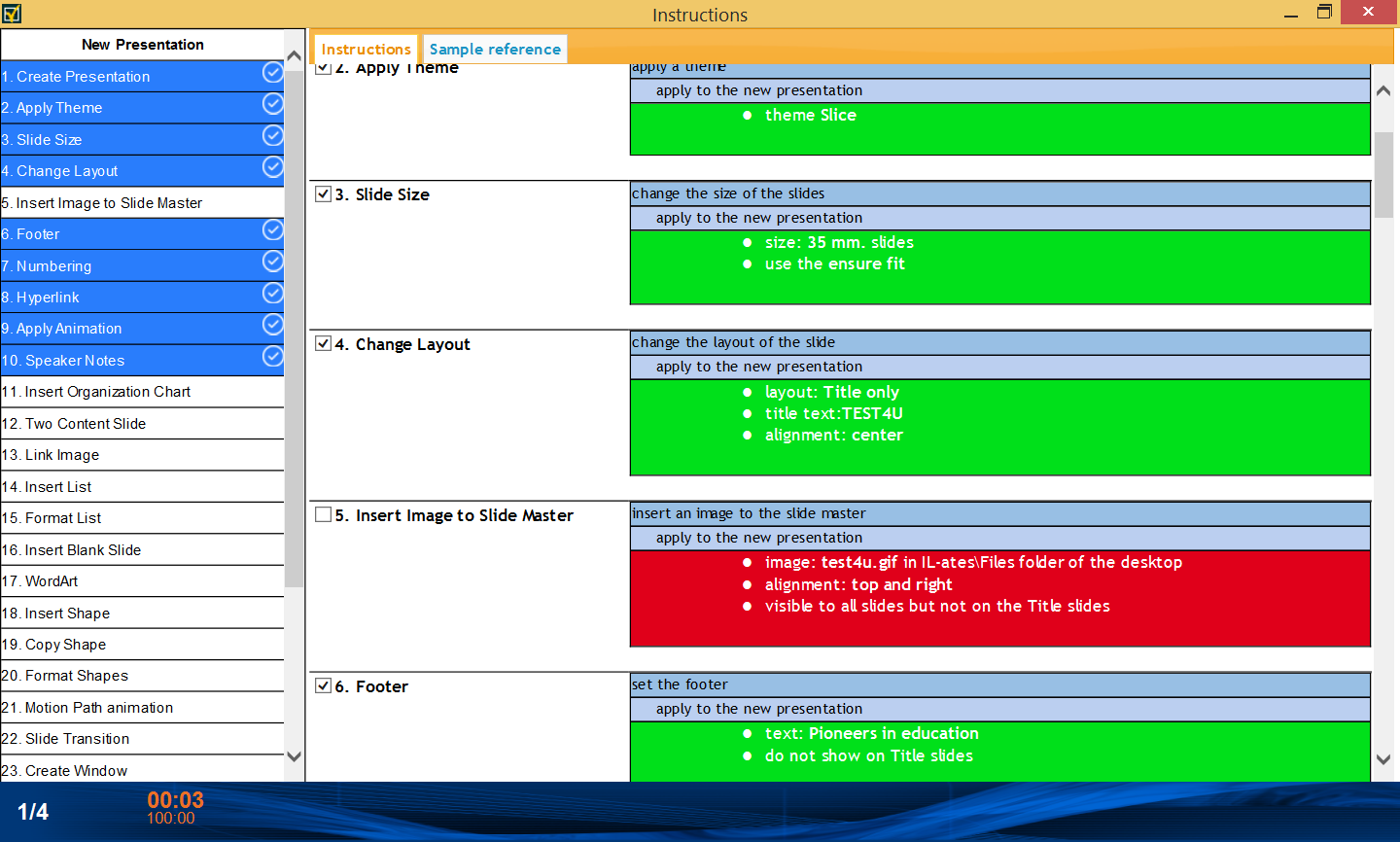Click checkmark icon beside Speaker Notes
Viewport: 1400px width, 842px height.
pyautogui.click(x=273, y=357)
